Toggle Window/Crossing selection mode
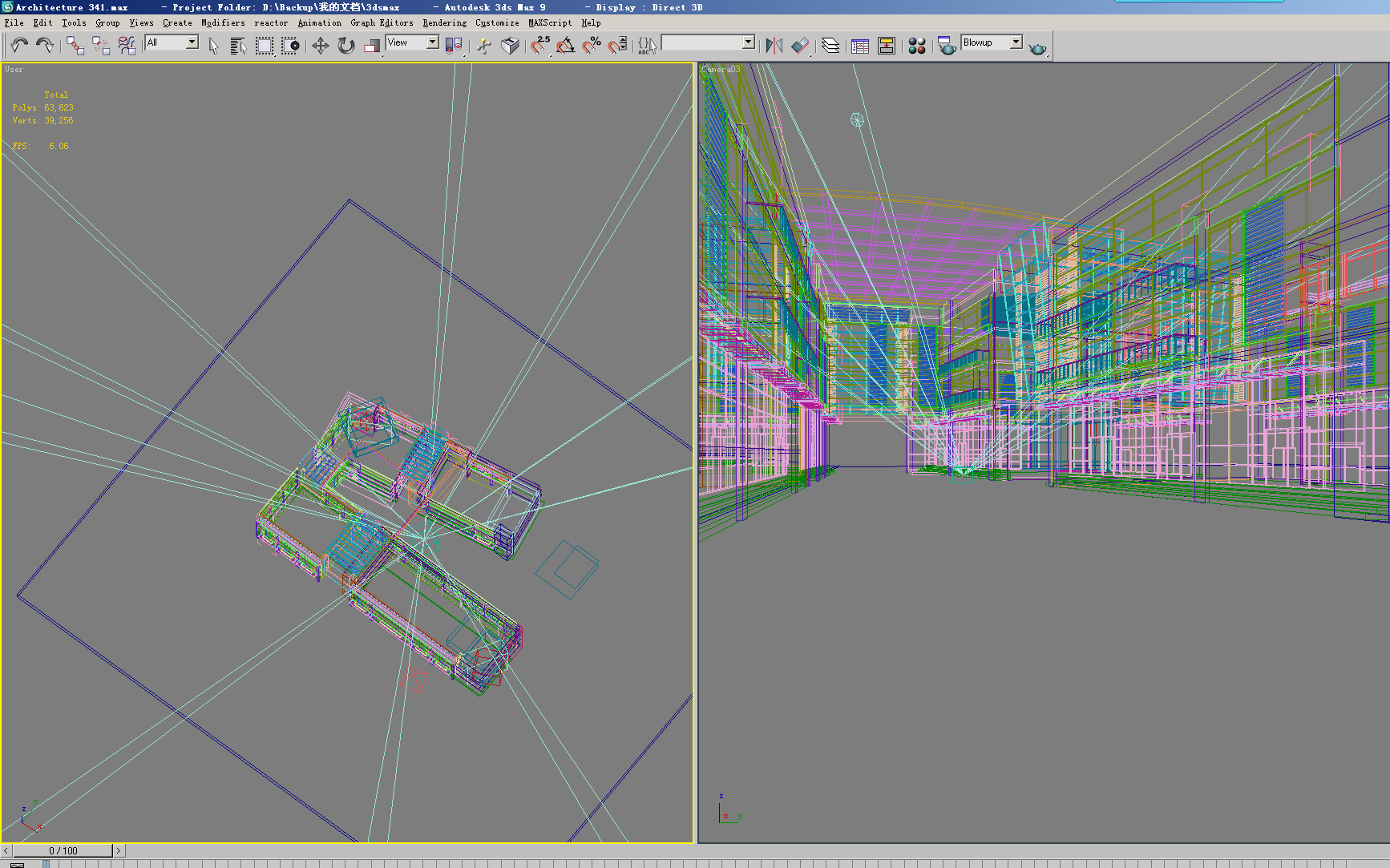This screenshot has height=868, width=1390. point(290,46)
